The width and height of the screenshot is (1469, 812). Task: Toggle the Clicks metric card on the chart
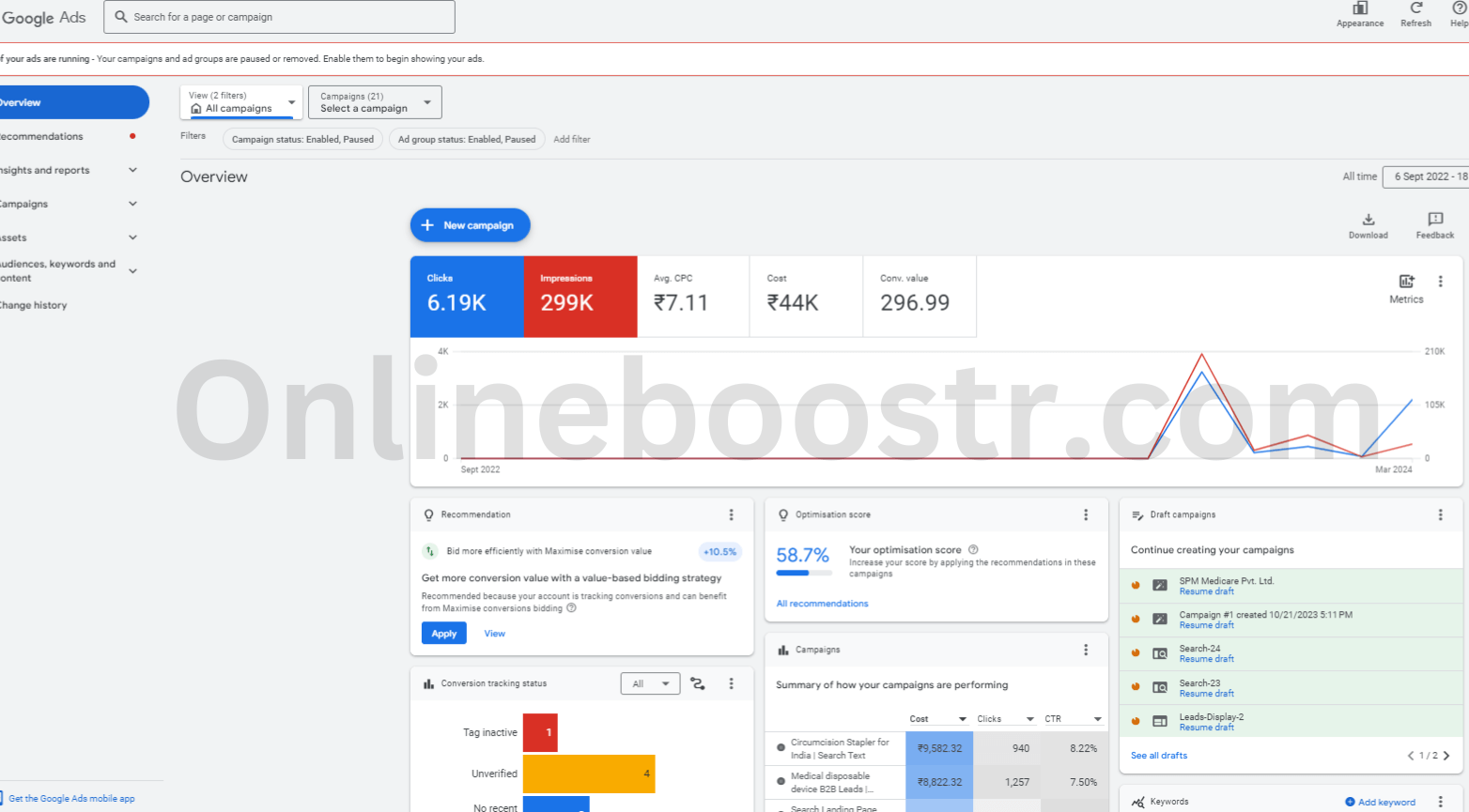pos(467,296)
